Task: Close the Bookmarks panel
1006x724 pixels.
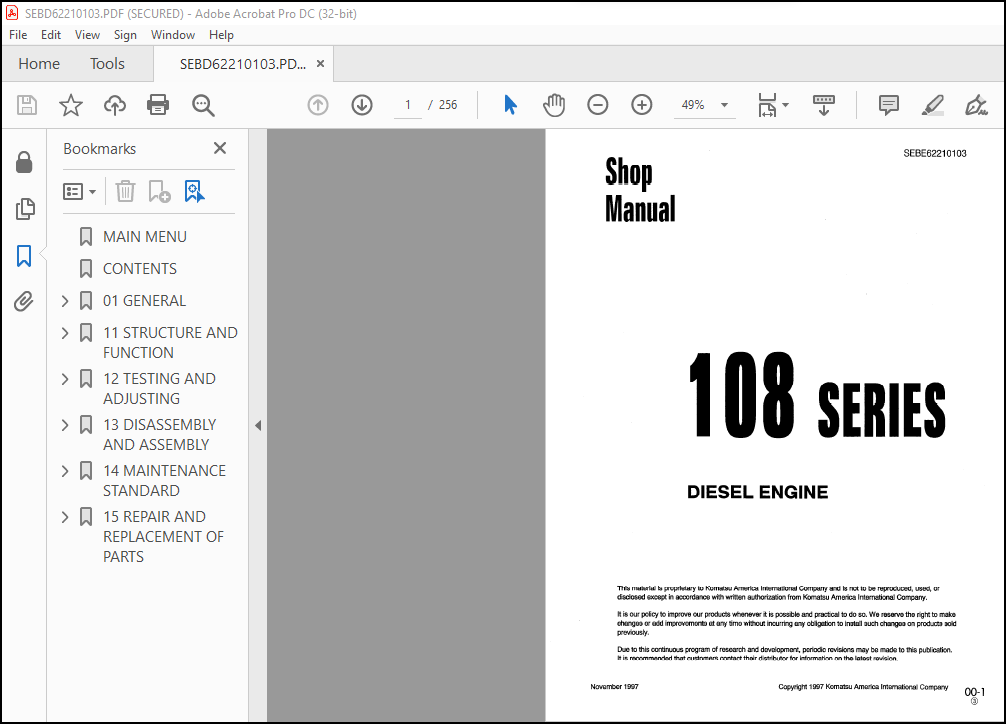Action: coord(219,148)
